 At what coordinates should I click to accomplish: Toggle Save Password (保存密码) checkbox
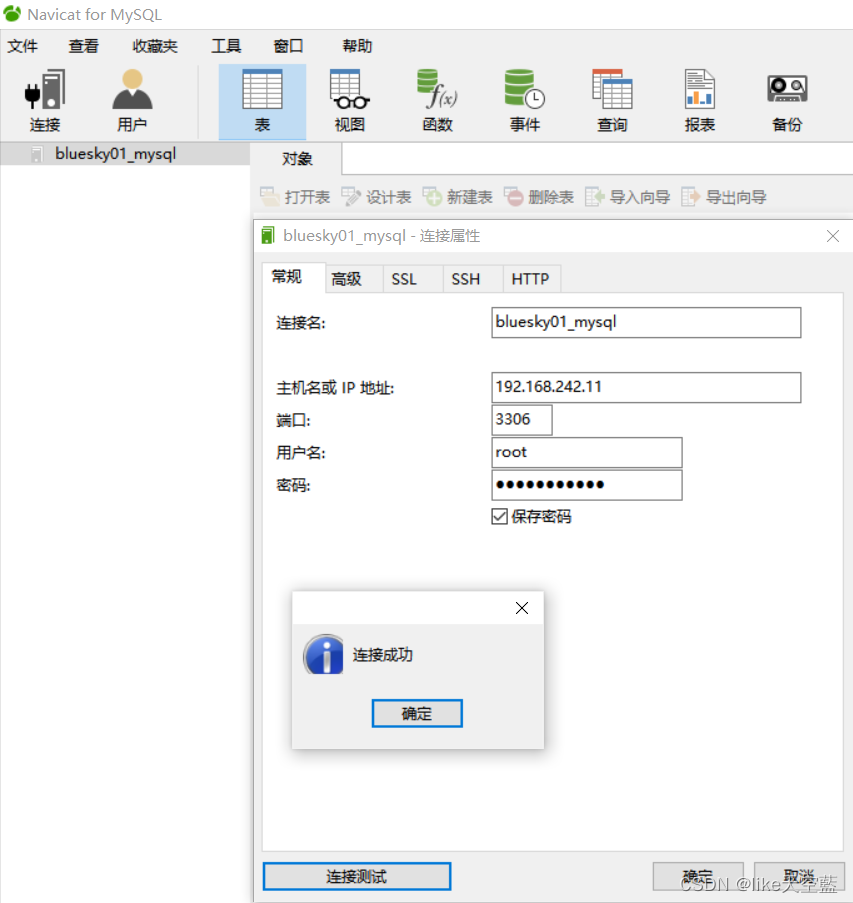pyautogui.click(x=499, y=517)
